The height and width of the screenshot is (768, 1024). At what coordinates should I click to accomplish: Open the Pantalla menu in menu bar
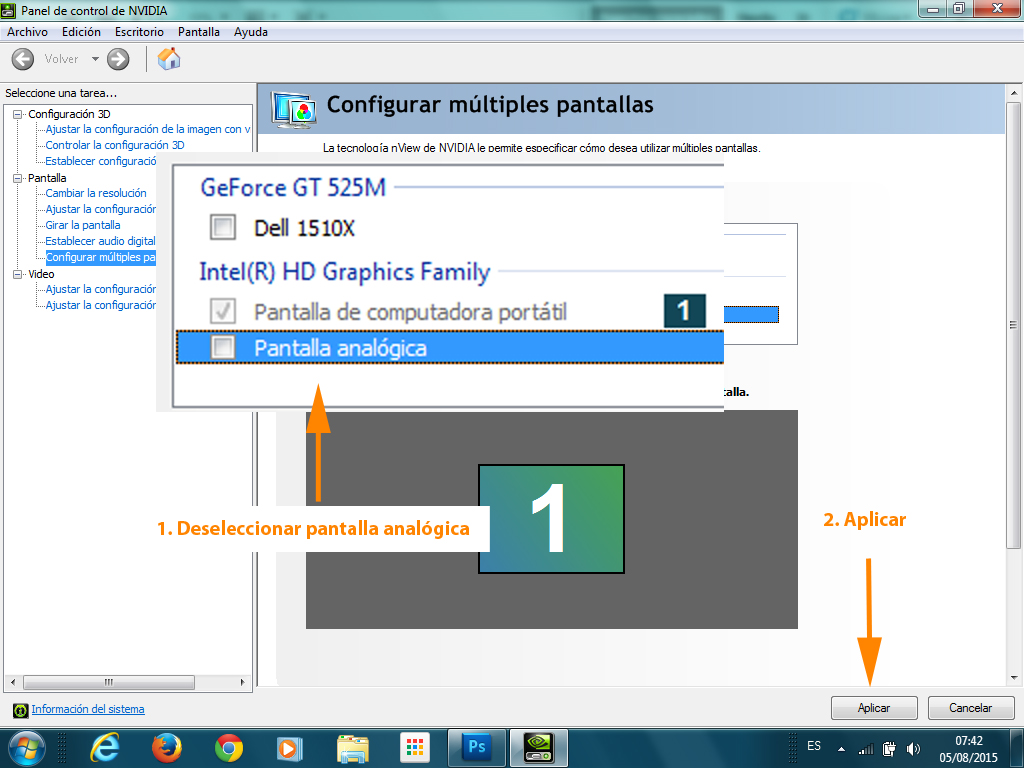coord(199,32)
